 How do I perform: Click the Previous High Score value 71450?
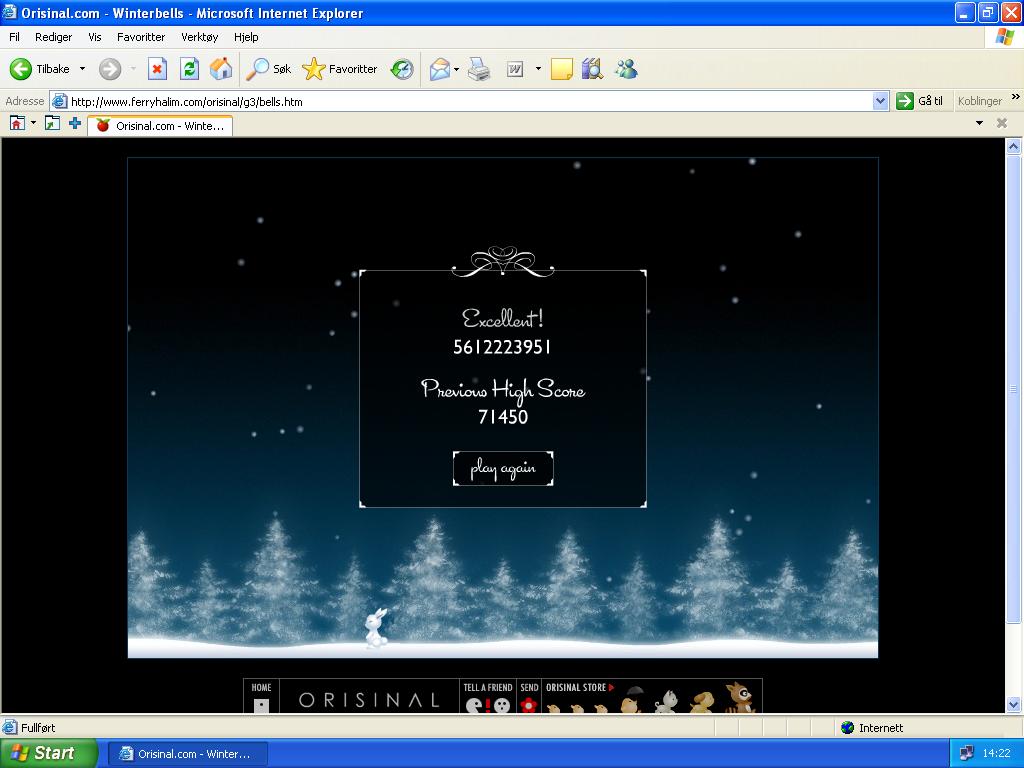pos(503,417)
